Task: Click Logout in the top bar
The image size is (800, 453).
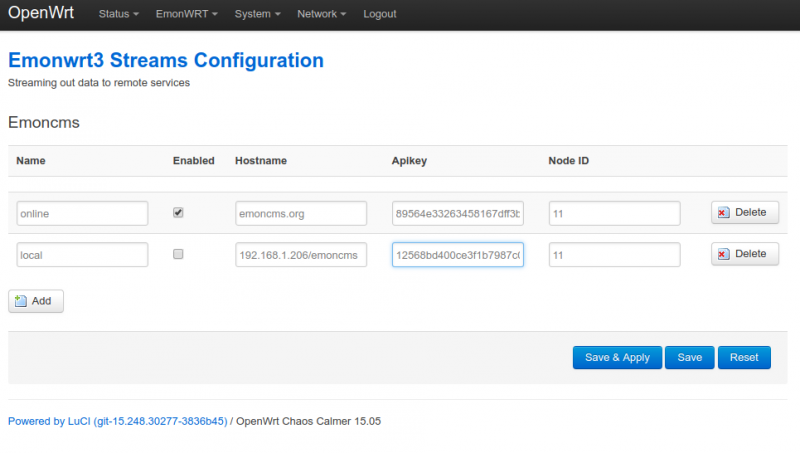Action: click(379, 14)
